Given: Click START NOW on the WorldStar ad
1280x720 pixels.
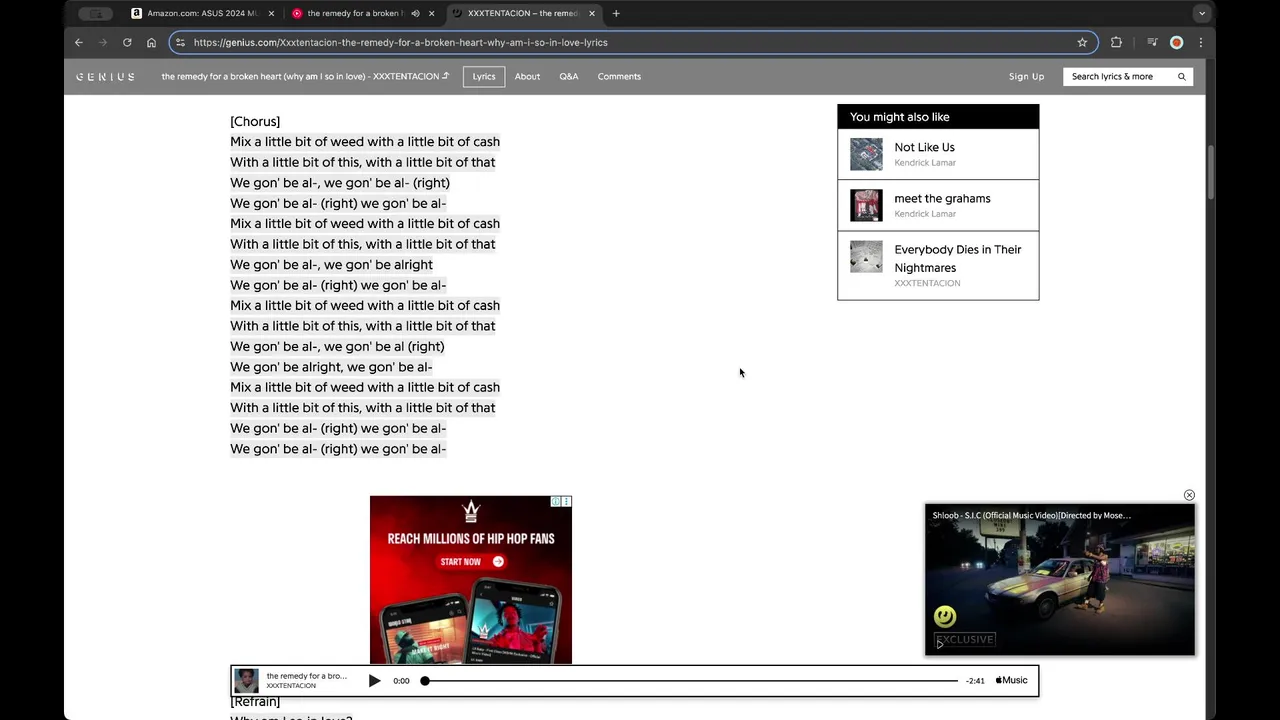Looking at the screenshot, I should click(471, 561).
